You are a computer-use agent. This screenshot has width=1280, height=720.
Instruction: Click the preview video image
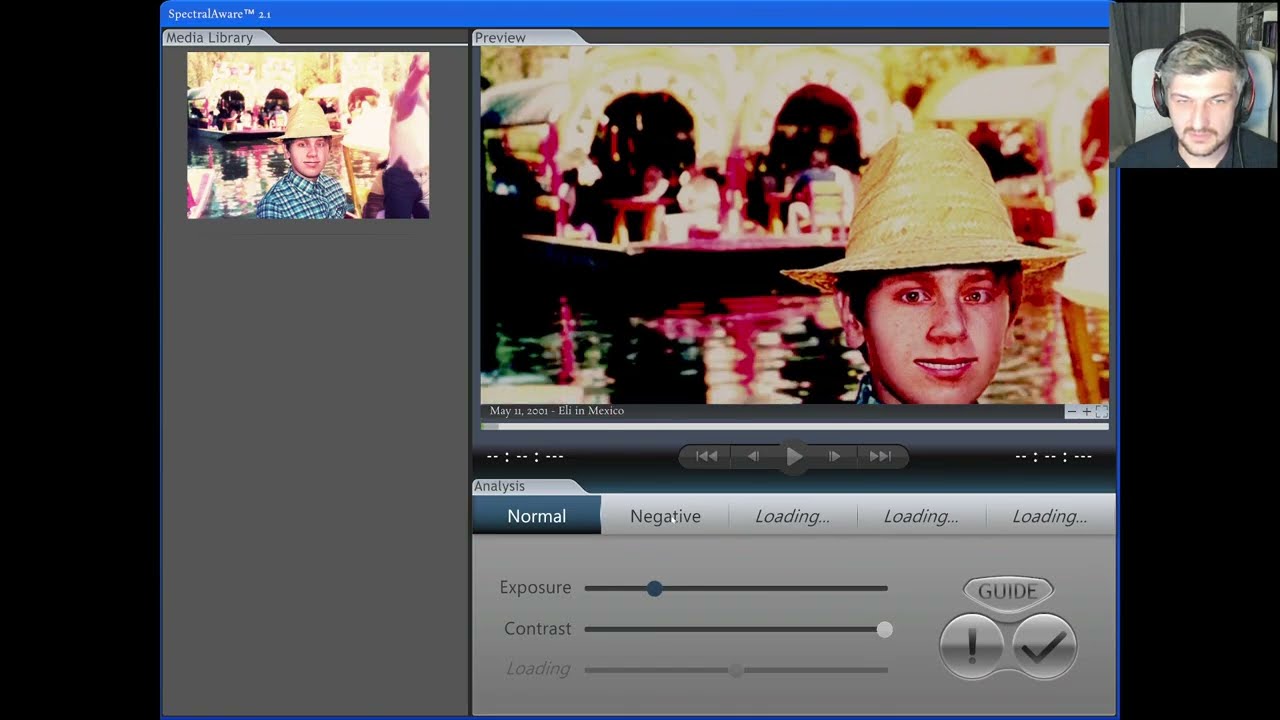click(x=794, y=225)
